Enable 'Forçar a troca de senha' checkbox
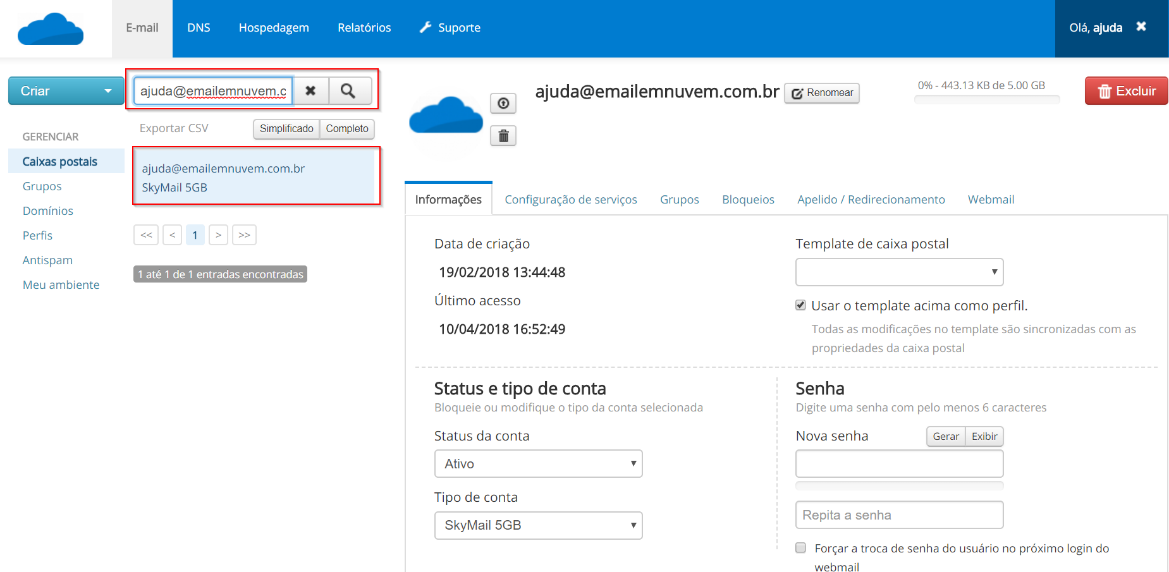The height and width of the screenshot is (572, 1169). pyautogui.click(x=801, y=548)
